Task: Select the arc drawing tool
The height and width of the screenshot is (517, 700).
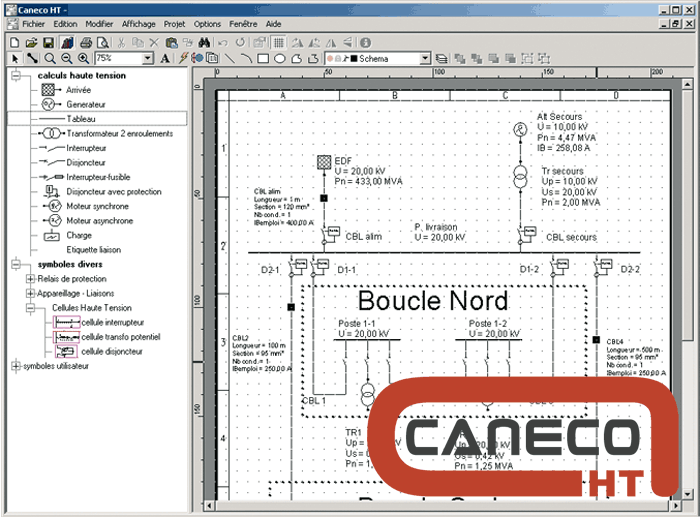Action: tap(246, 58)
